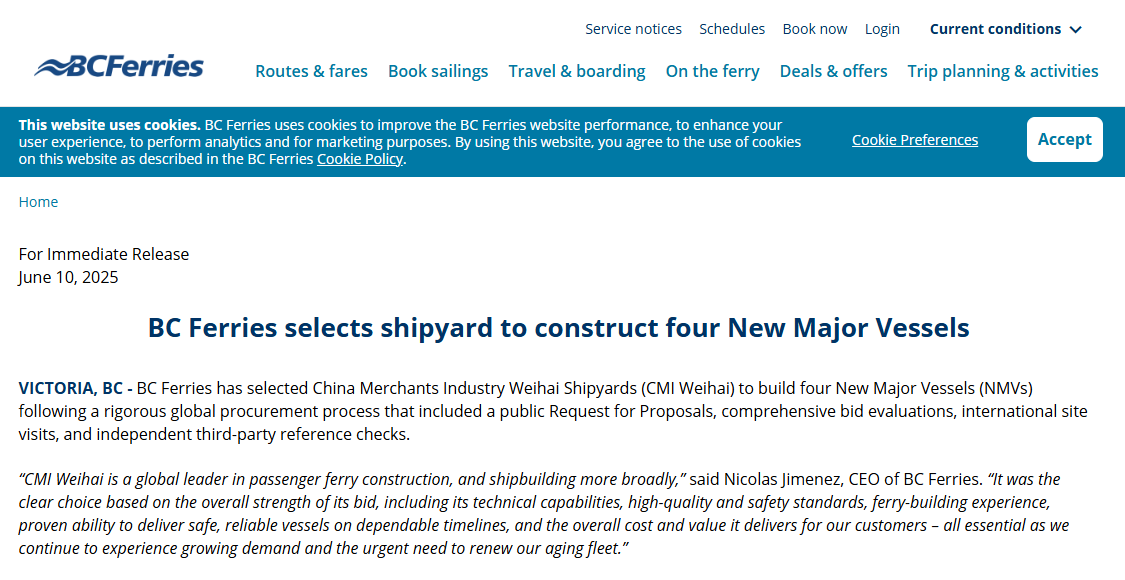Accept the cookie notice
1125x580 pixels.
coord(1064,139)
